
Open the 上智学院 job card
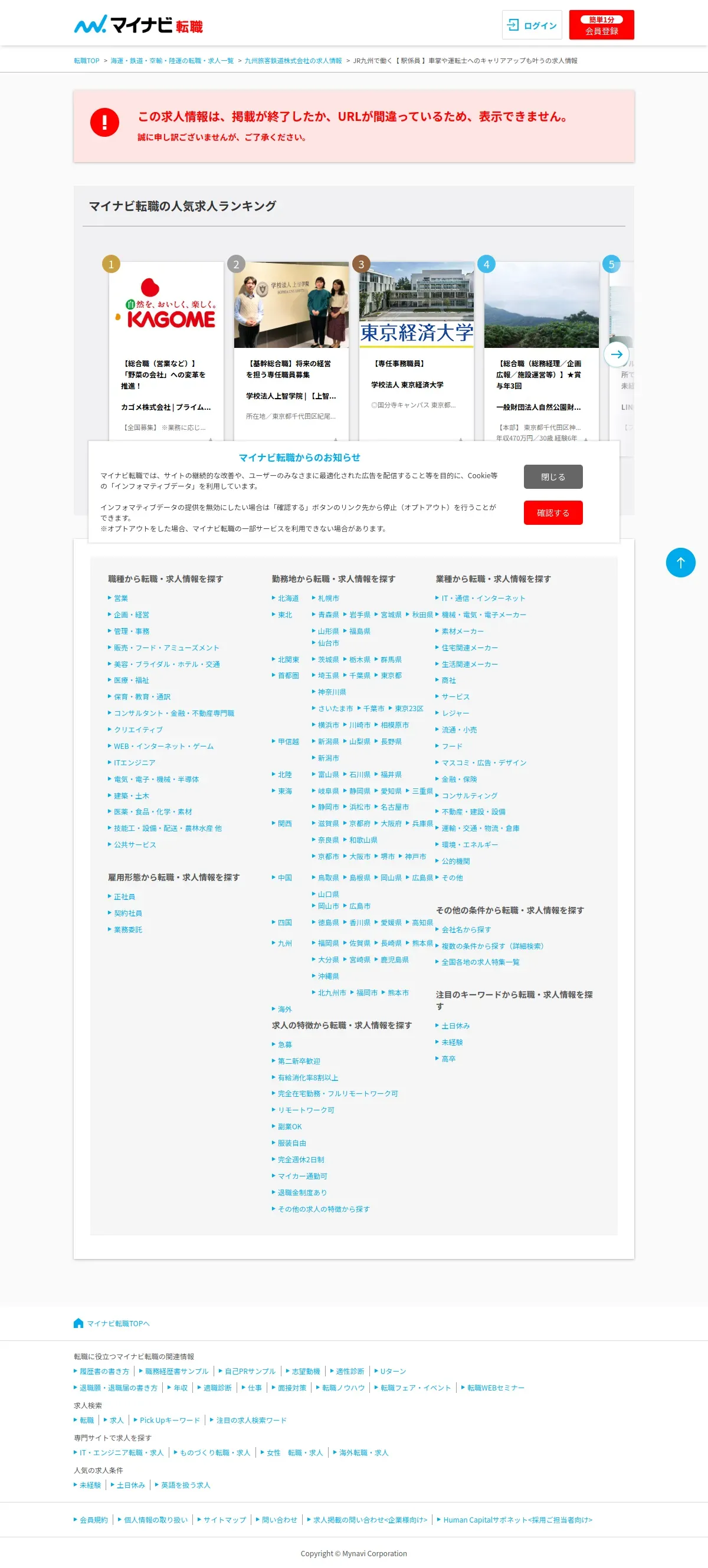tap(291, 351)
